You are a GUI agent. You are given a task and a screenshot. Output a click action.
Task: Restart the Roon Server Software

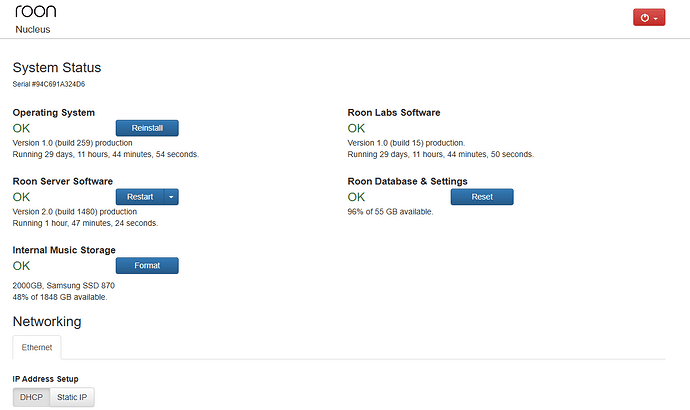pos(140,197)
